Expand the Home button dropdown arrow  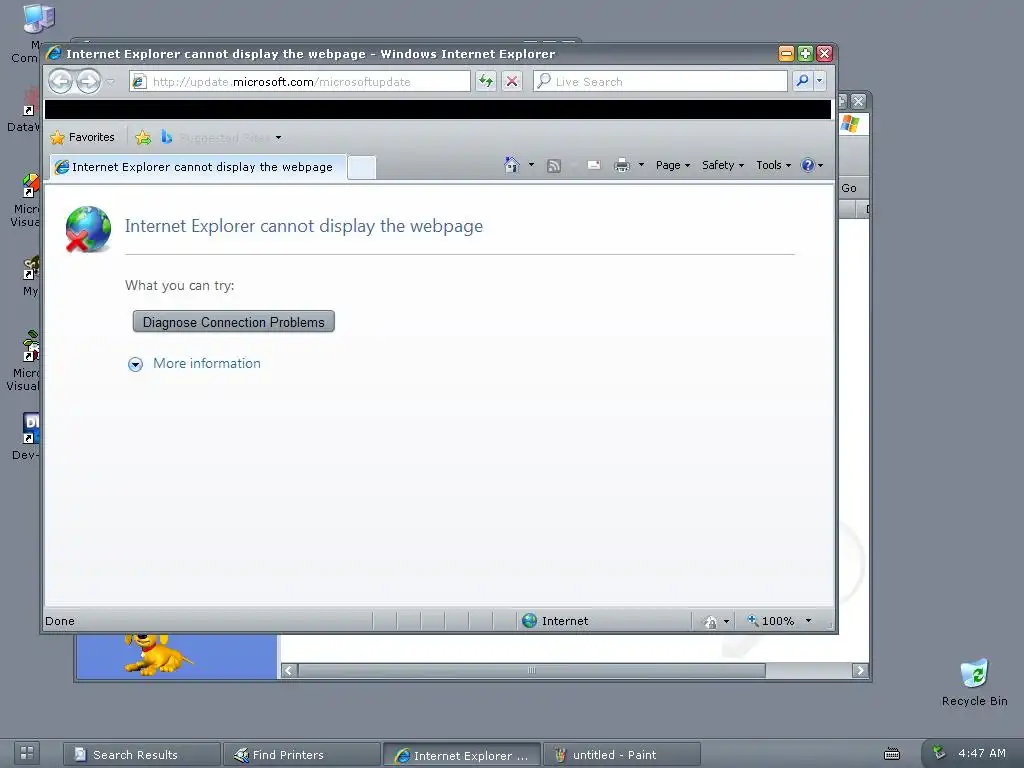click(531, 165)
